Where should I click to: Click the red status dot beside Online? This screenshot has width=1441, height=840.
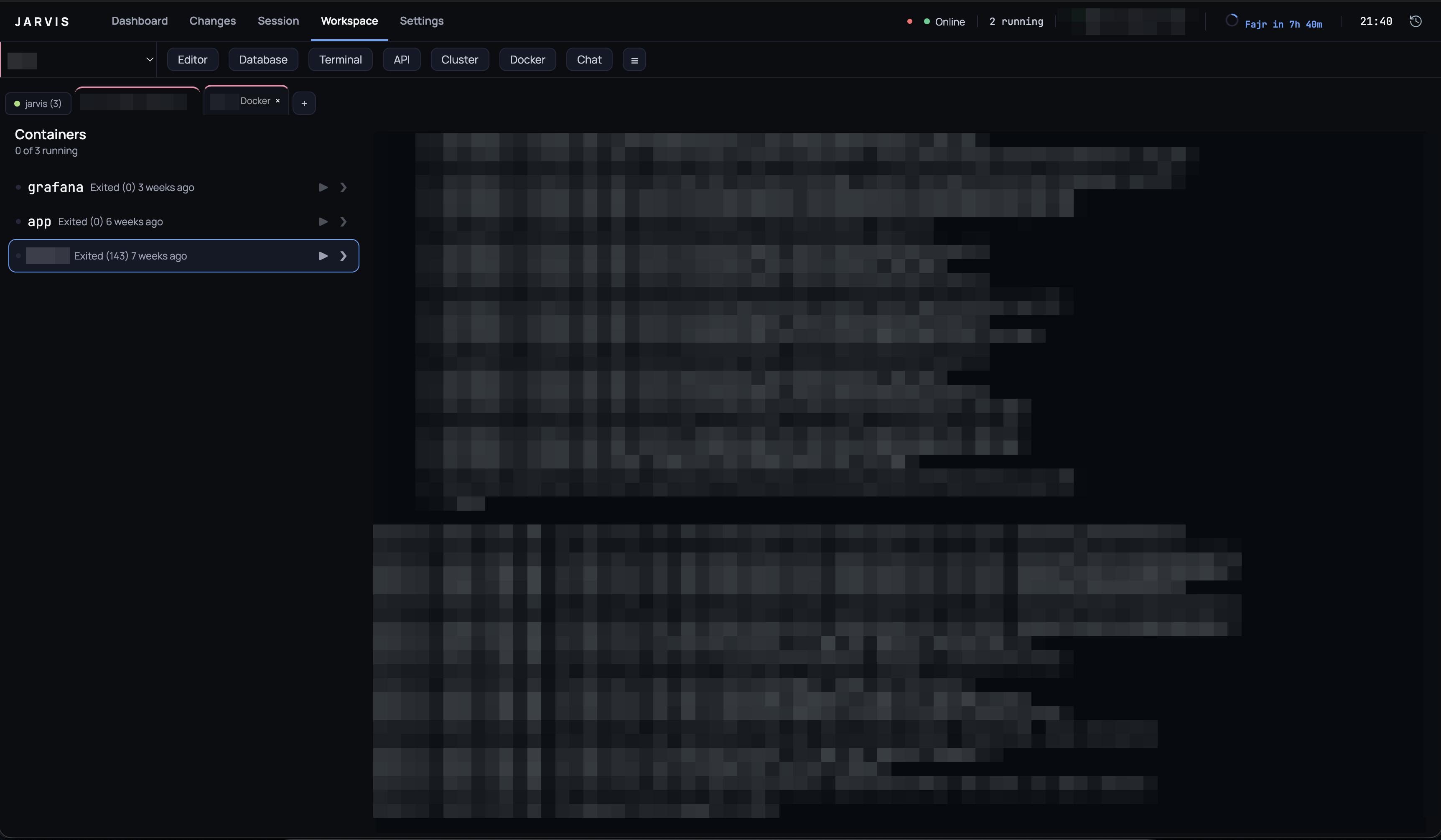point(910,22)
